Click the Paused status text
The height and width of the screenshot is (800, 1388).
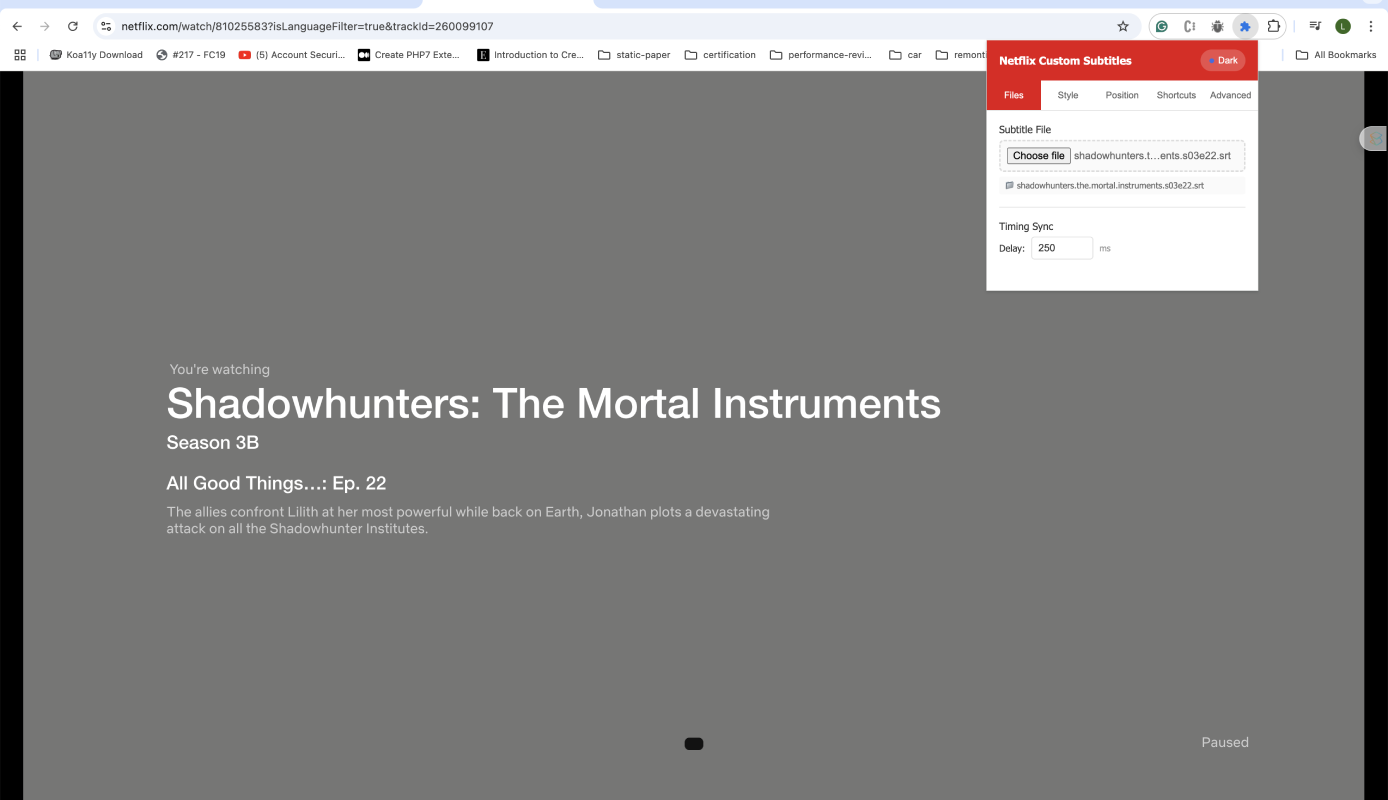(1225, 742)
